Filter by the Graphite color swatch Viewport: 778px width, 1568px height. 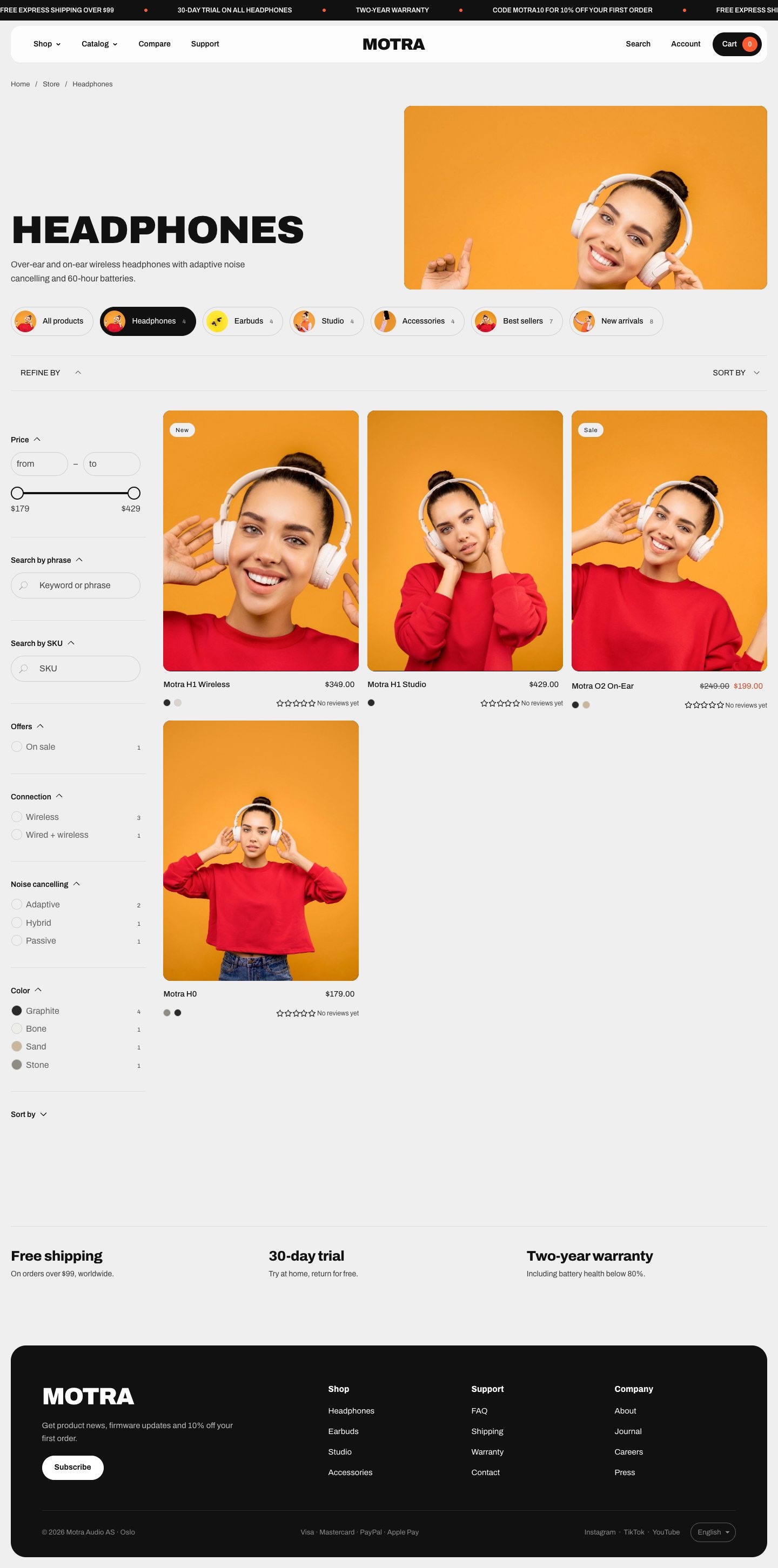pyautogui.click(x=17, y=1011)
